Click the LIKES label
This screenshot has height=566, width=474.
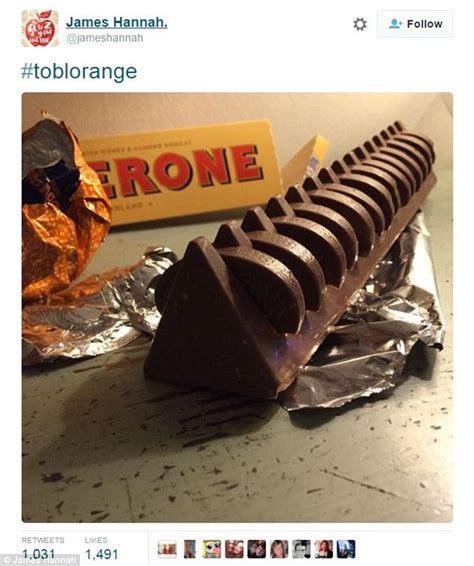tap(96, 540)
